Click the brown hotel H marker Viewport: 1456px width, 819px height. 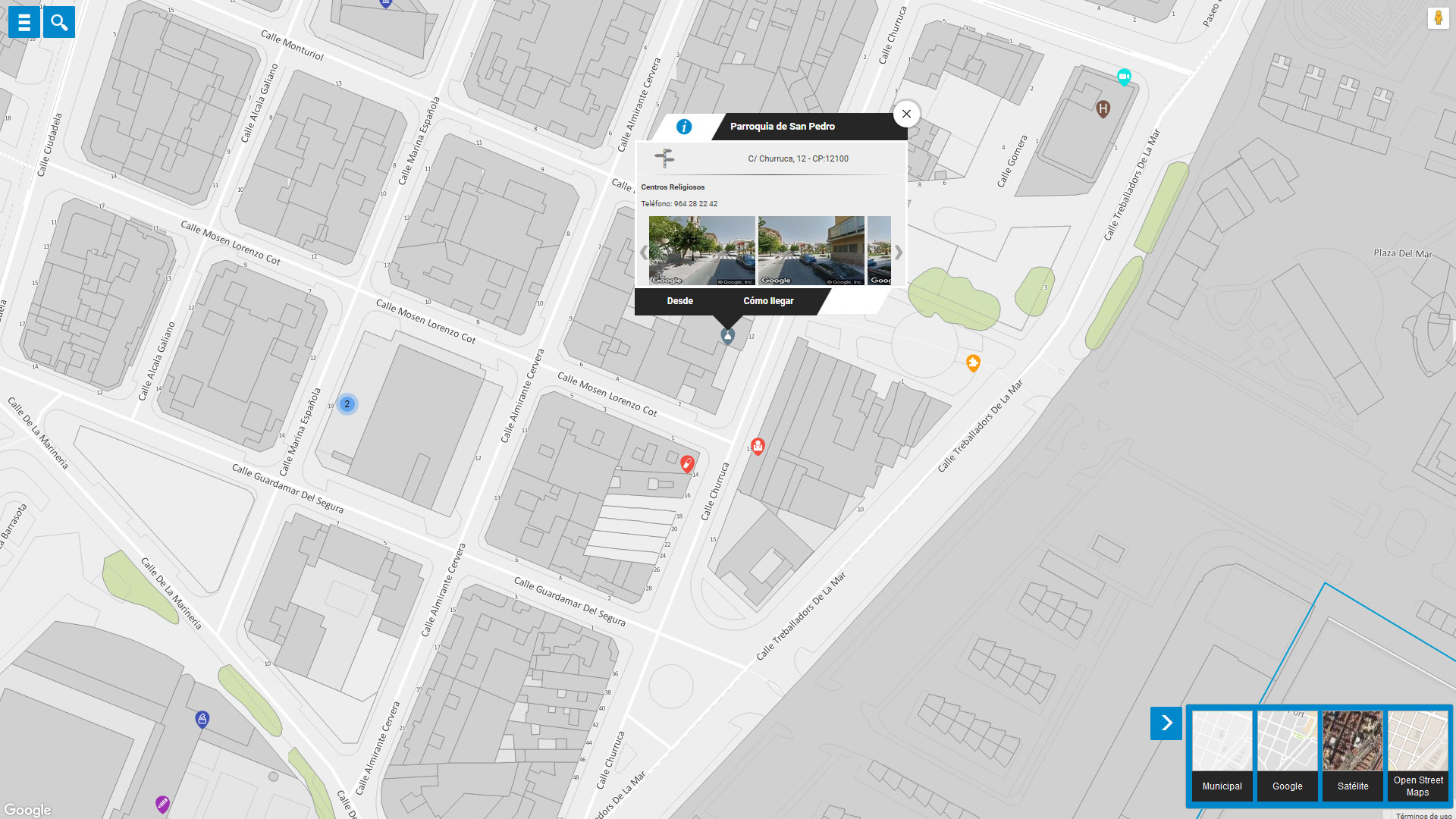tap(1103, 109)
